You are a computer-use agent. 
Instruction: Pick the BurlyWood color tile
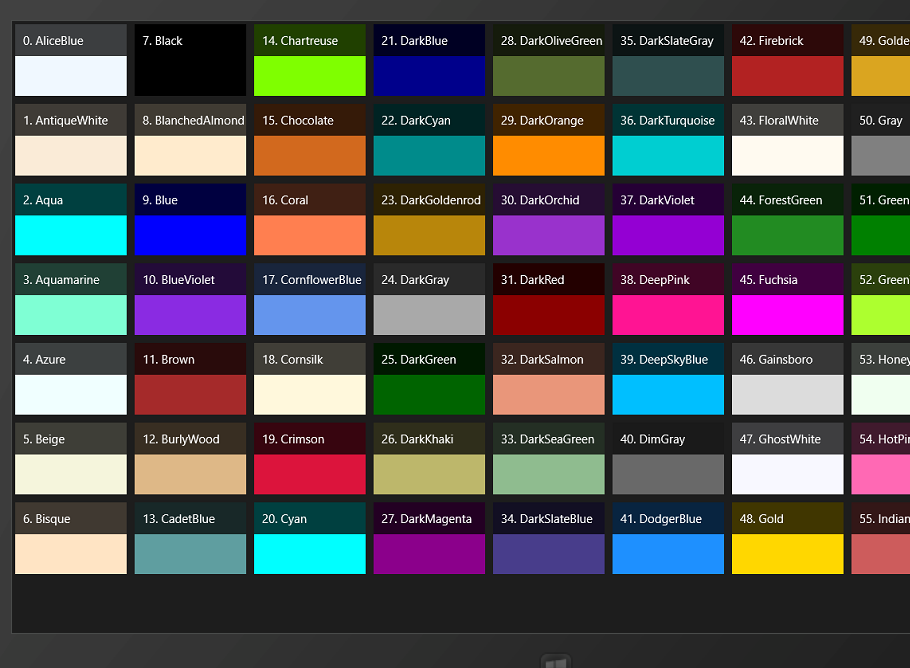(x=190, y=458)
